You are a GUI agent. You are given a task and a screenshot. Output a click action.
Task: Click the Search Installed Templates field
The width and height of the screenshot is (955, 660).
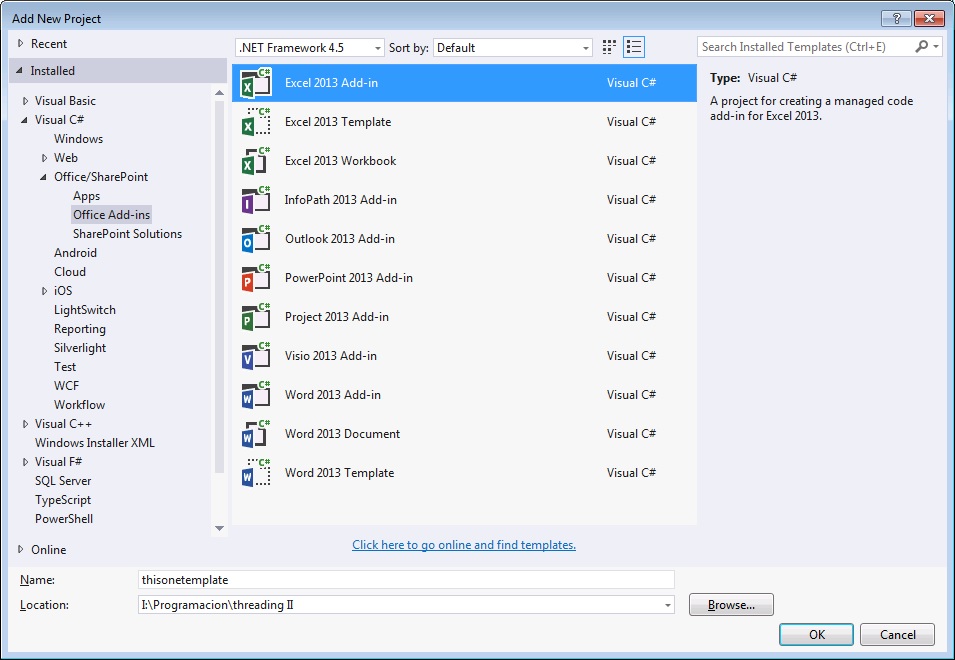[x=805, y=47]
